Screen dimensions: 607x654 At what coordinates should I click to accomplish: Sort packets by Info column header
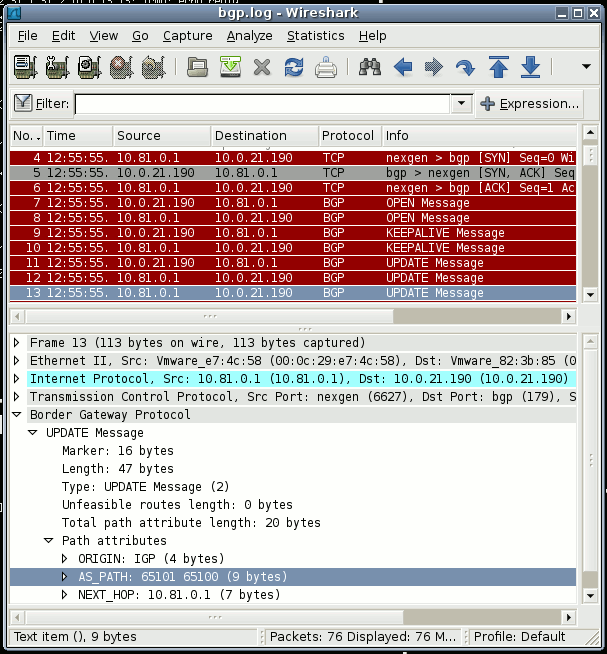point(479,136)
